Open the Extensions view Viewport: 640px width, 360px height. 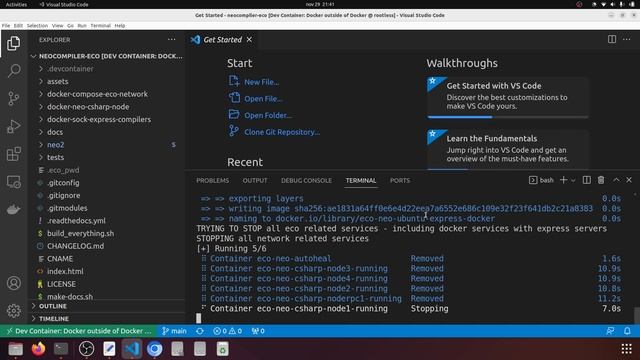[x=13, y=154]
